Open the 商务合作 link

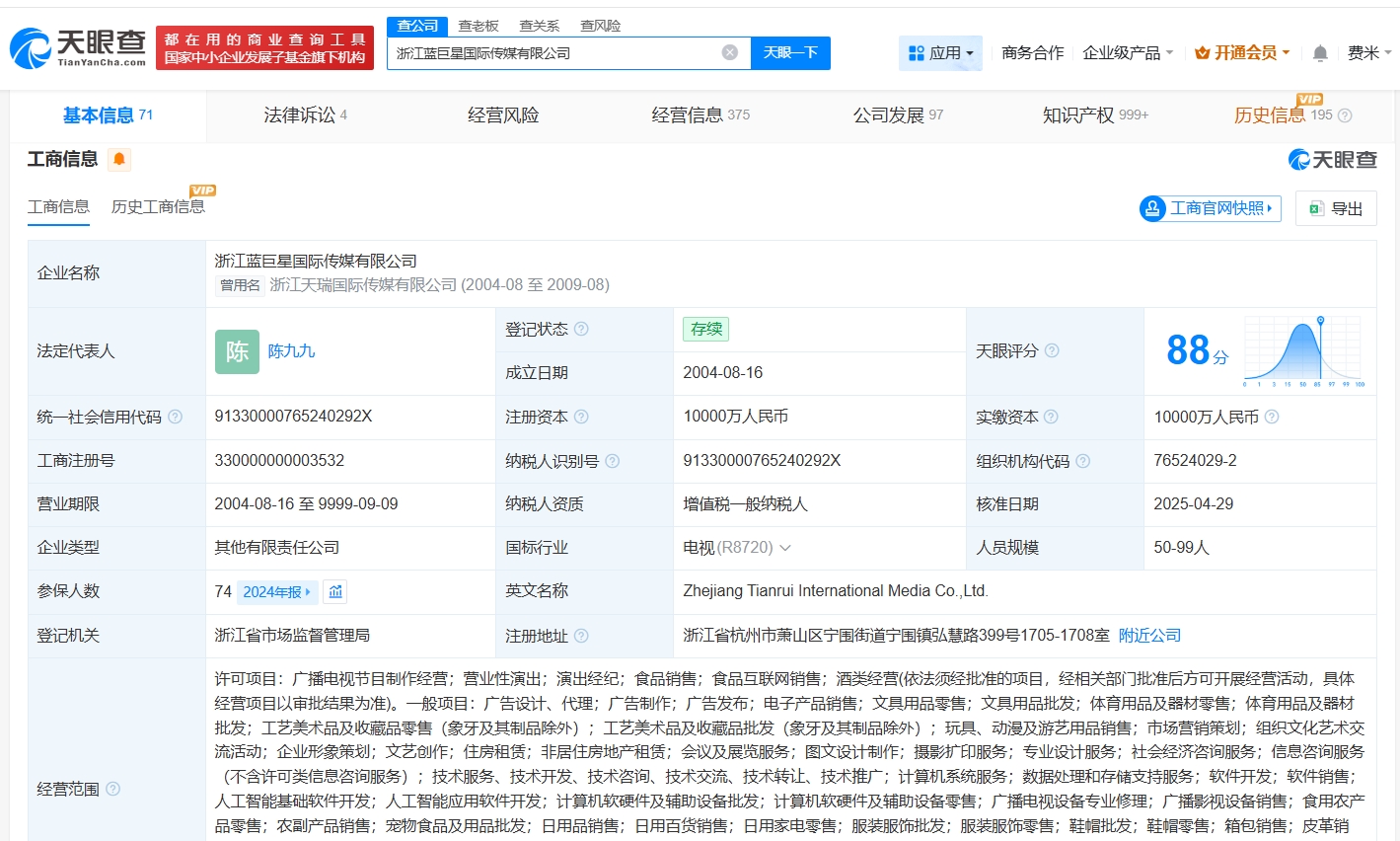[1032, 53]
